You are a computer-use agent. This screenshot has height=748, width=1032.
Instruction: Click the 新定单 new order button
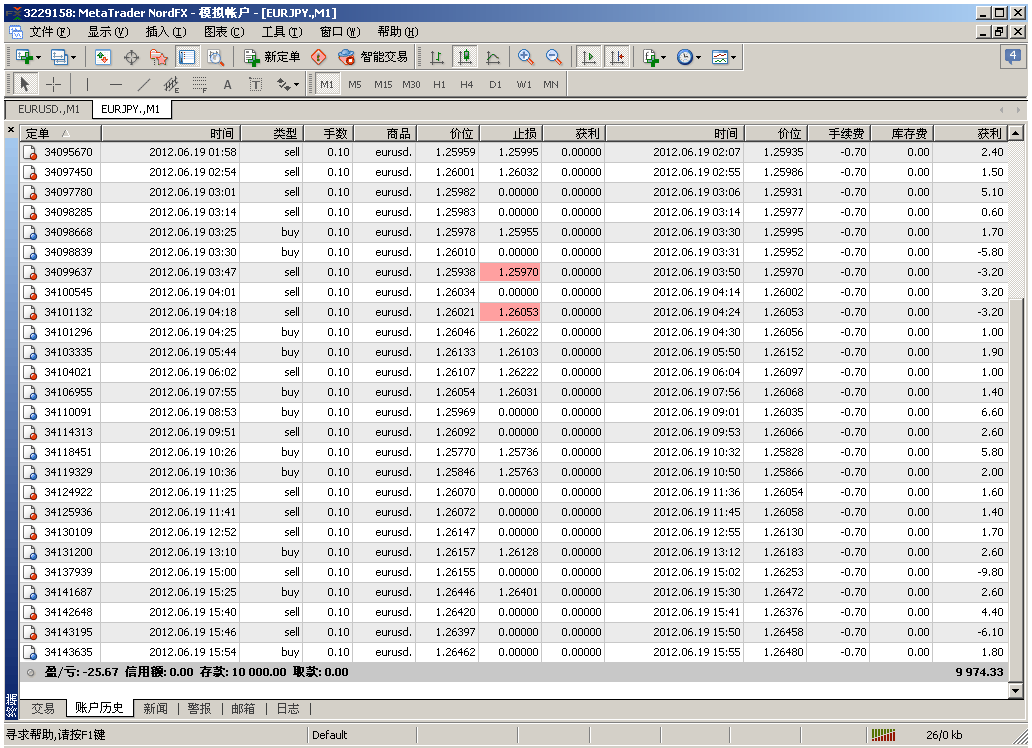point(271,57)
